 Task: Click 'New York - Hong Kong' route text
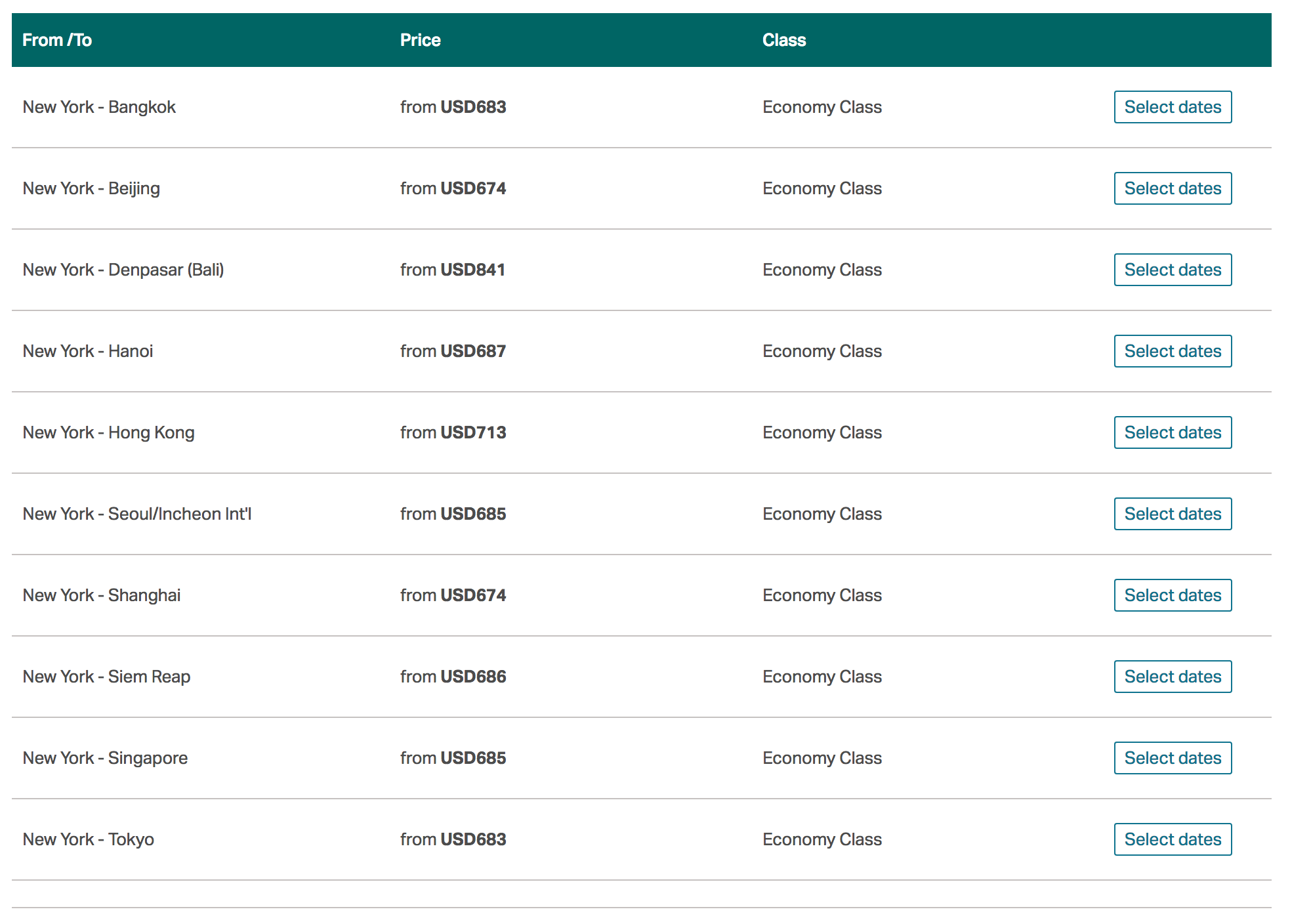pos(108,432)
